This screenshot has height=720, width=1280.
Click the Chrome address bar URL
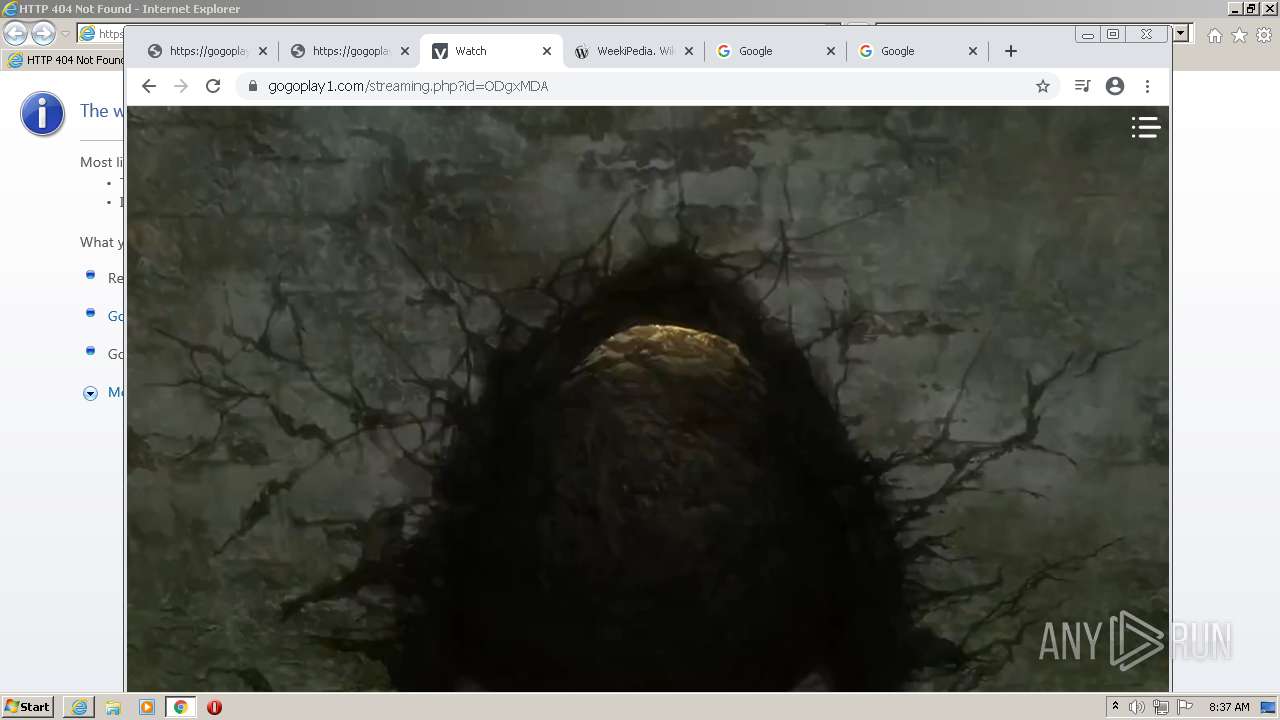(408, 86)
